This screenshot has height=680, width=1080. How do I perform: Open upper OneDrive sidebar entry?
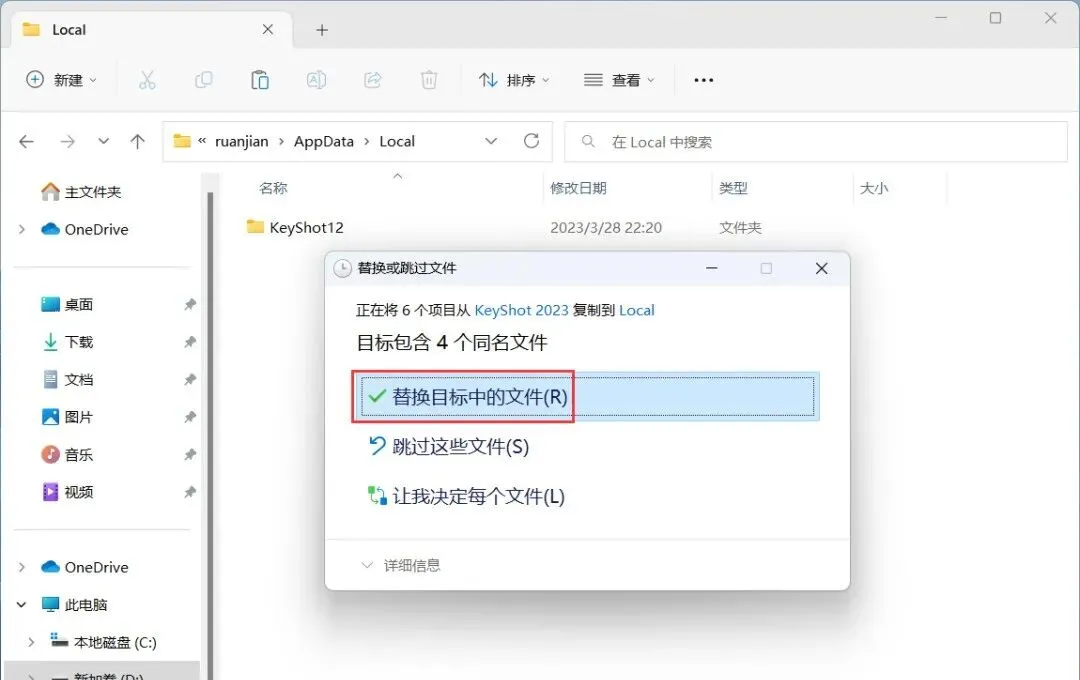pyautogui.click(x=84, y=229)
